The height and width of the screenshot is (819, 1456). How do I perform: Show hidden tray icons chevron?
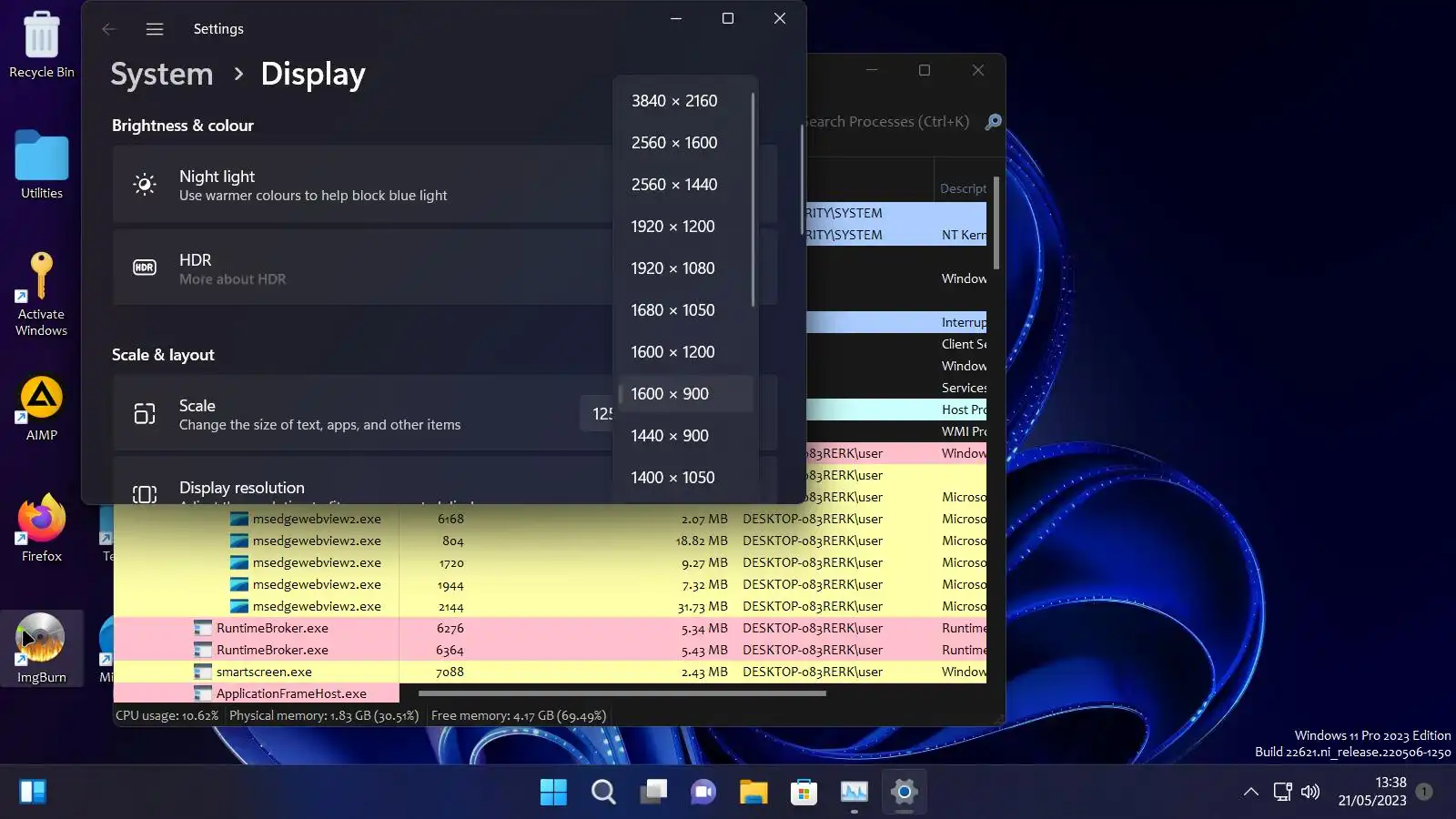(1251, 792)
